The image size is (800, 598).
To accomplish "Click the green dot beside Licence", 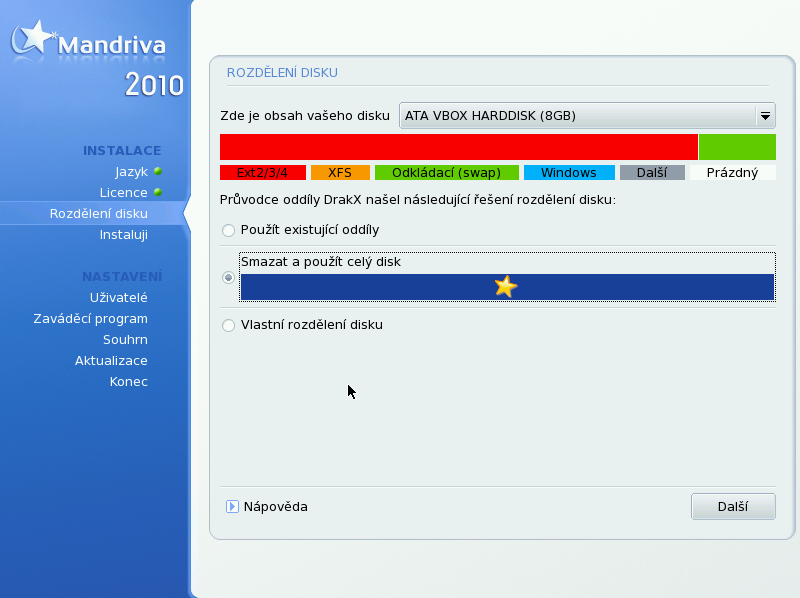I will point(158,192).
